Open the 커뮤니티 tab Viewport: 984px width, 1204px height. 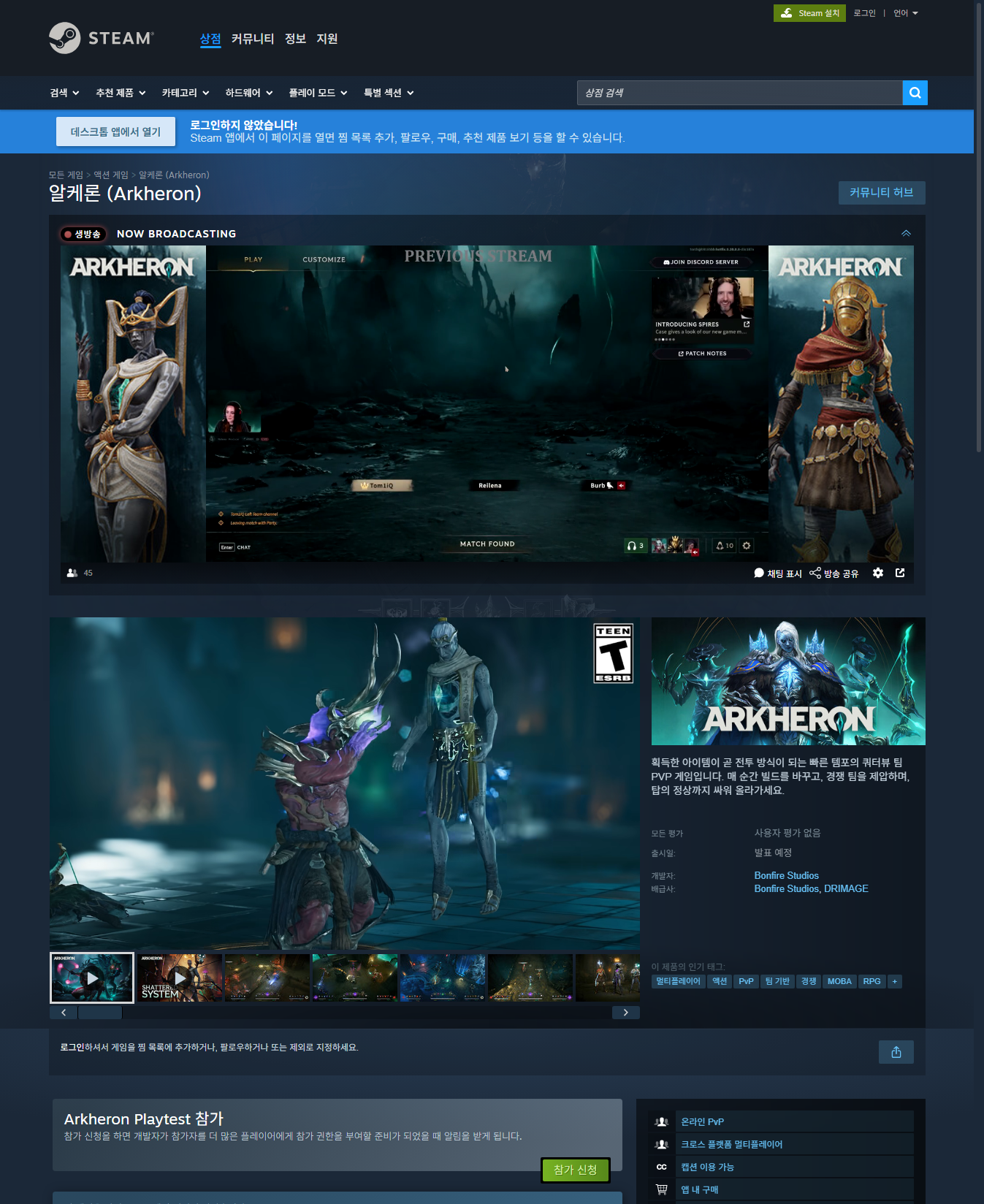point(253,39)
